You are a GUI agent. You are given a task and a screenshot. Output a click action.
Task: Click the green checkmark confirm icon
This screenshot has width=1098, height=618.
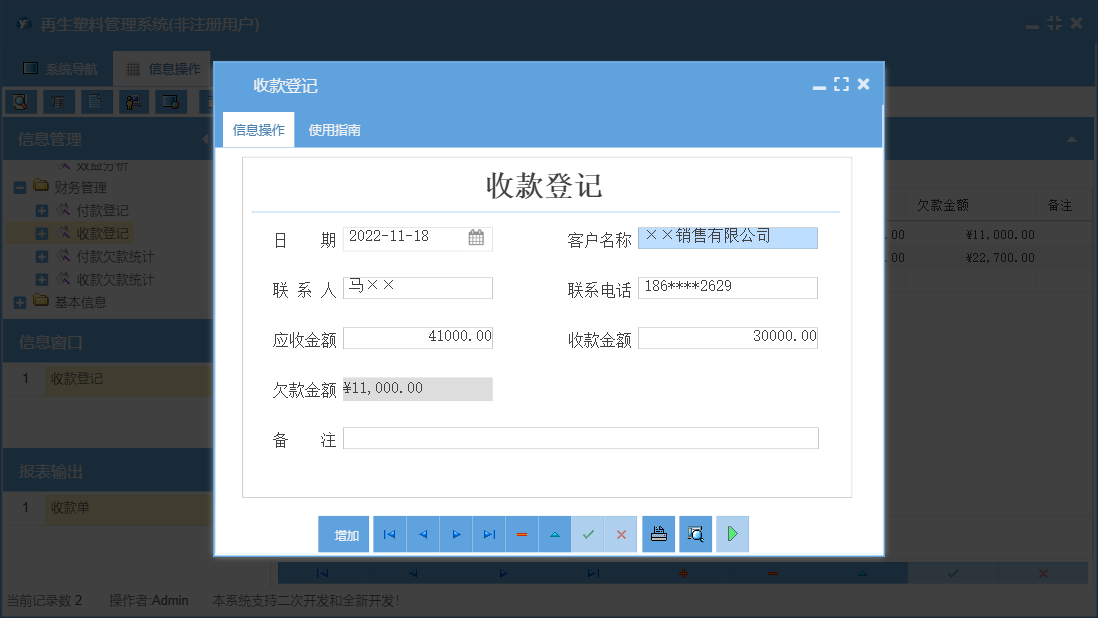pos(588,533)
